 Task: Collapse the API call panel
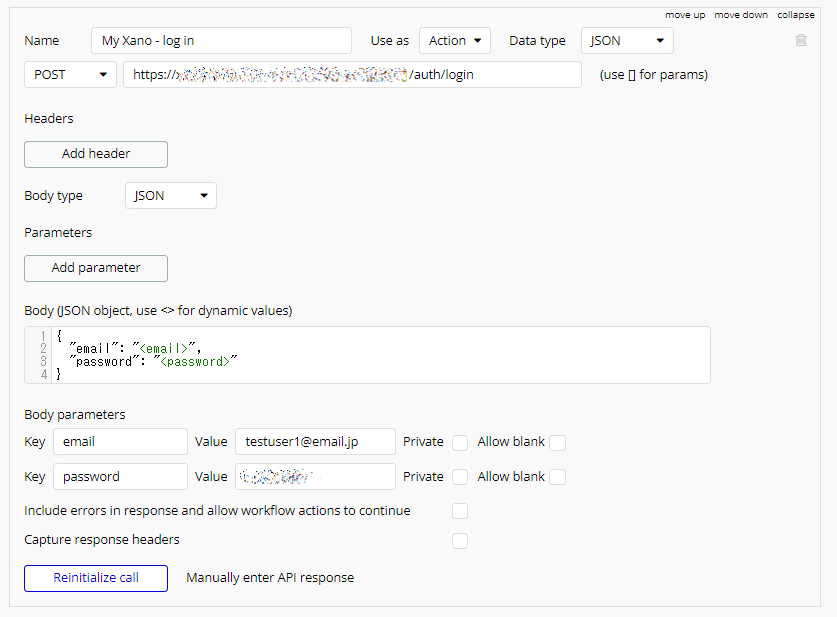pos(796,15)
